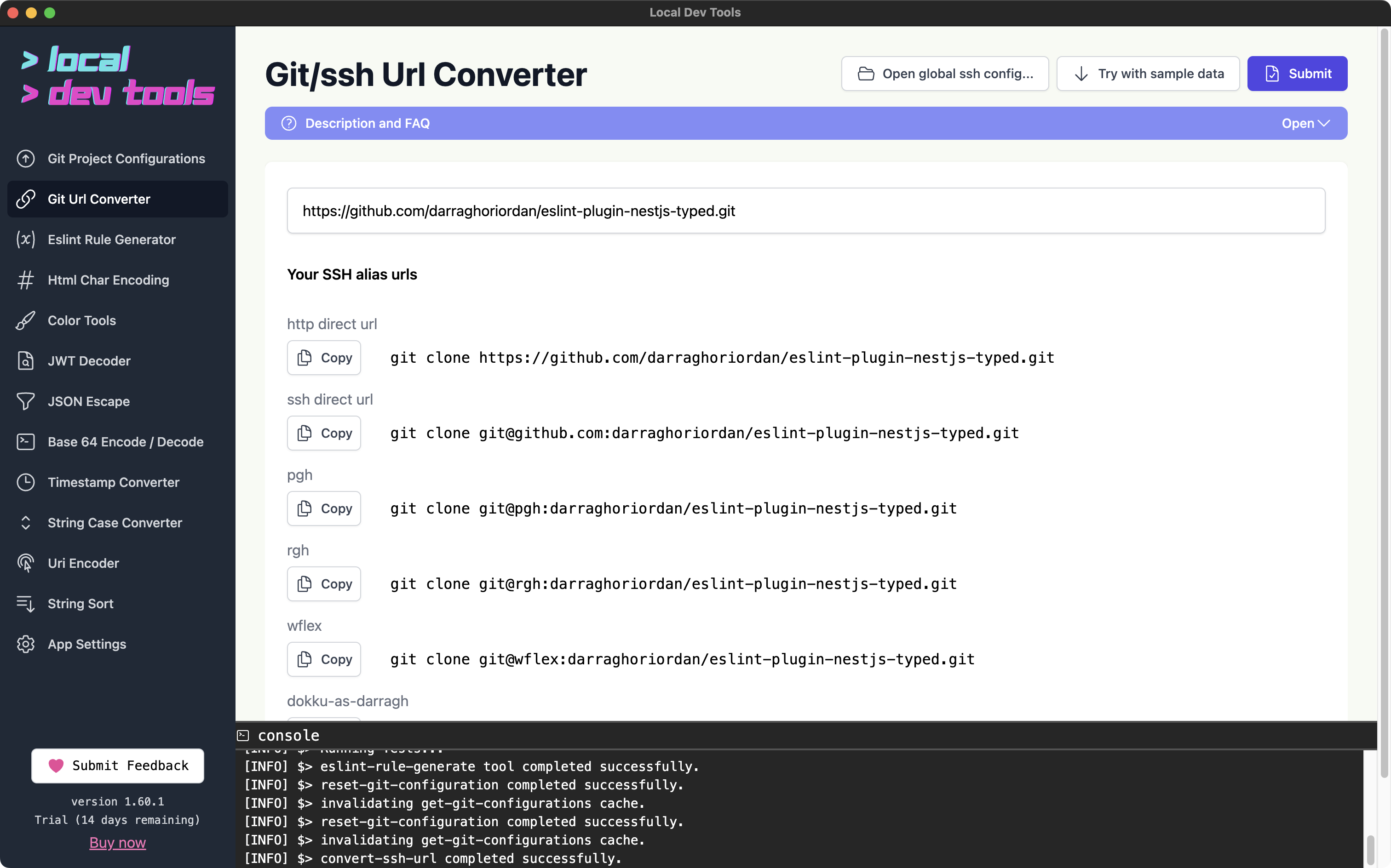
Task: Click the Color Tools brush icon
Action: click(26, 320)
